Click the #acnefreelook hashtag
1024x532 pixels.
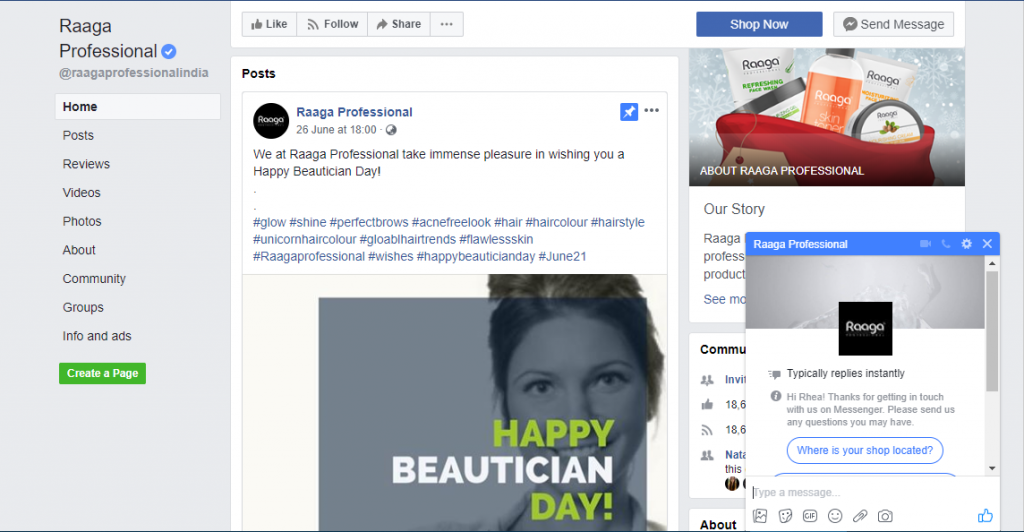point(451,223)
